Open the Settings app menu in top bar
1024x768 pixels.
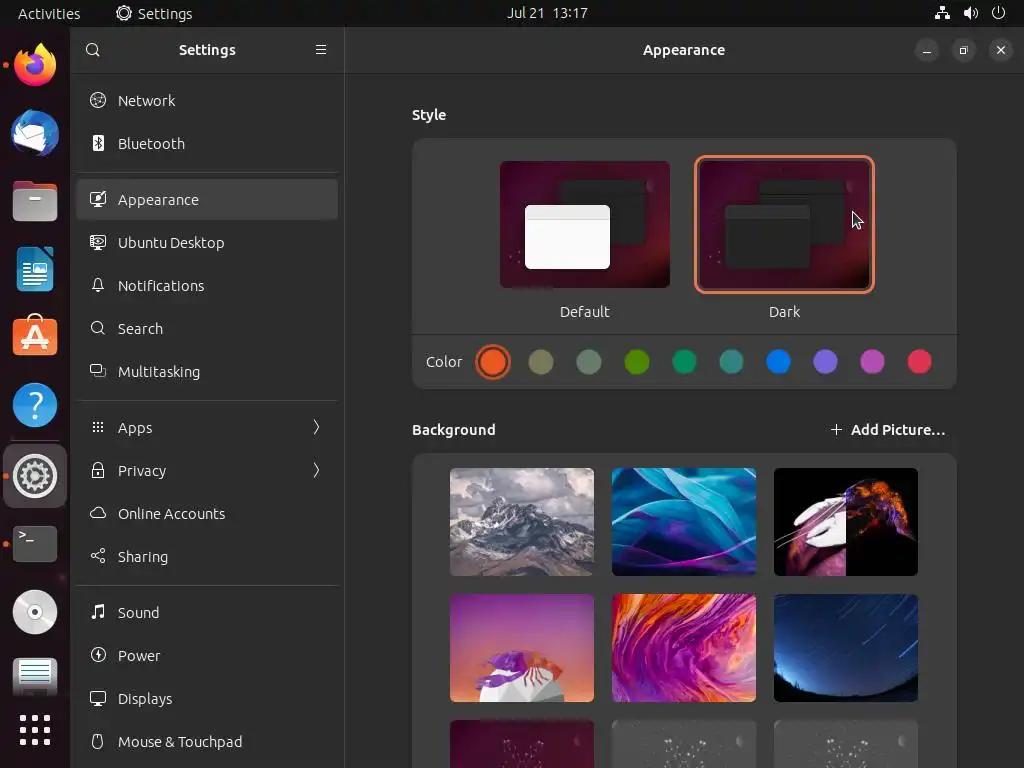pos(154,13)
